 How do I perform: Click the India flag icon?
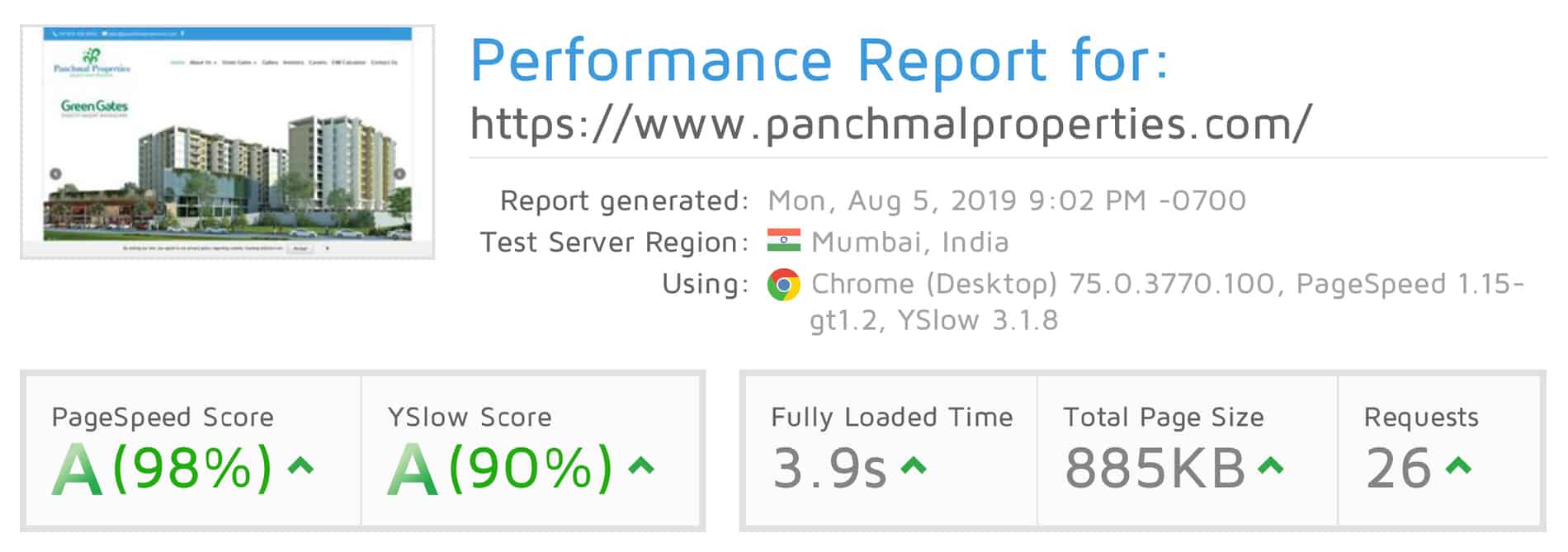click(783, 240)
